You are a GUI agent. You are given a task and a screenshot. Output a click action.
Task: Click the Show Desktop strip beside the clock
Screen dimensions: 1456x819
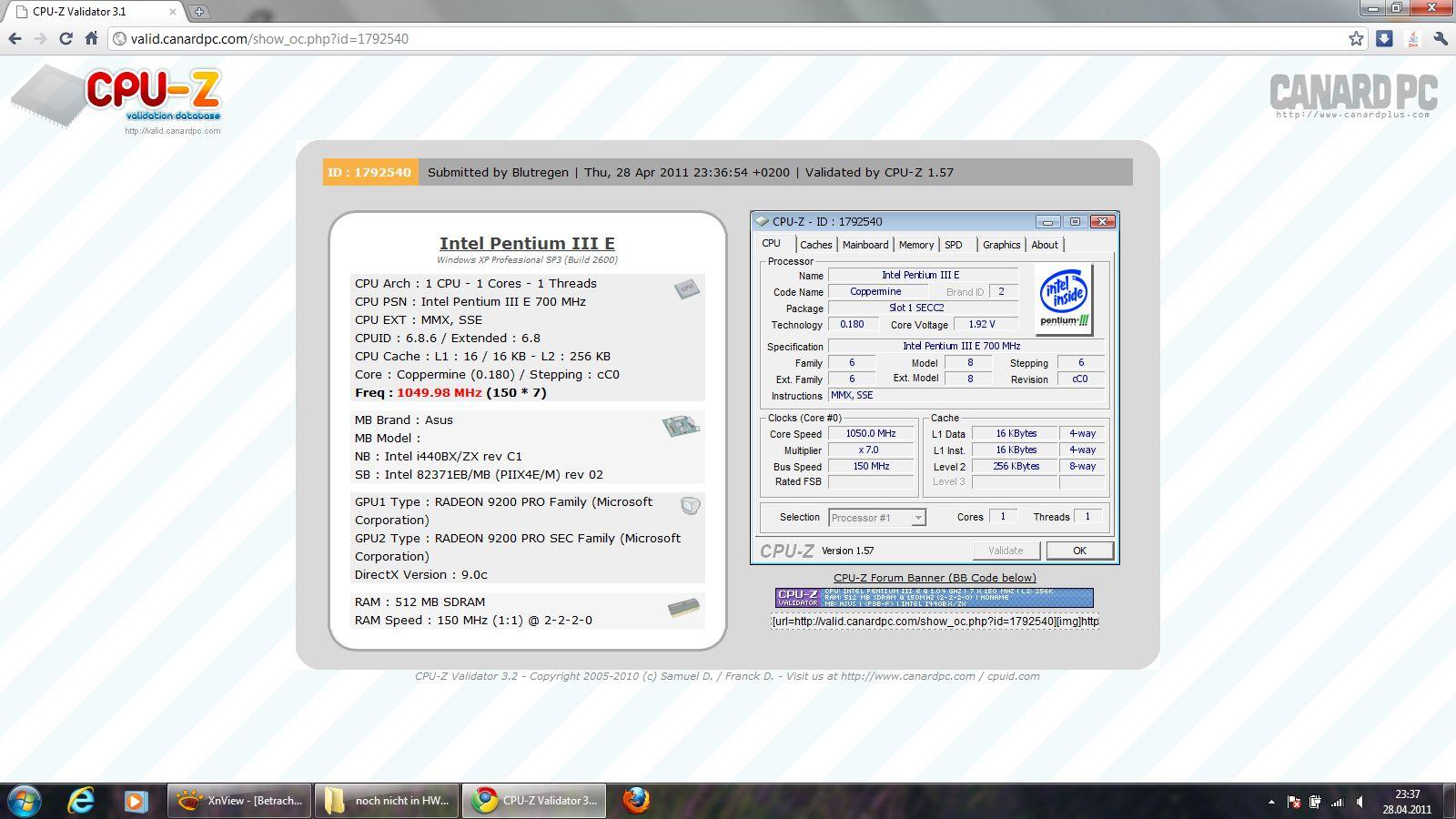click(1449, 801)
